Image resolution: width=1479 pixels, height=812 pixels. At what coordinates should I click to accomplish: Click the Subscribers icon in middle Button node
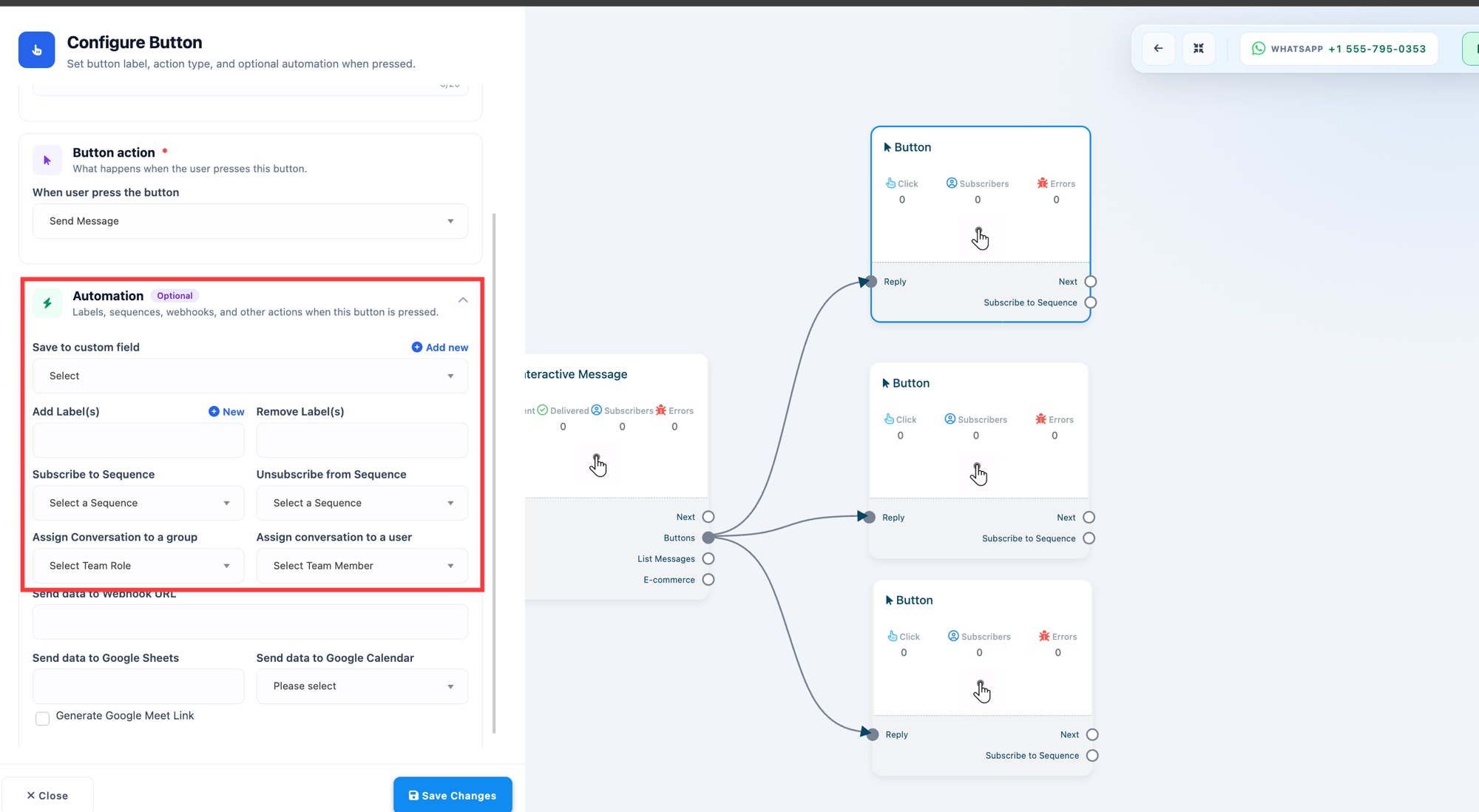pyautogui.click(x=950, y=419)
